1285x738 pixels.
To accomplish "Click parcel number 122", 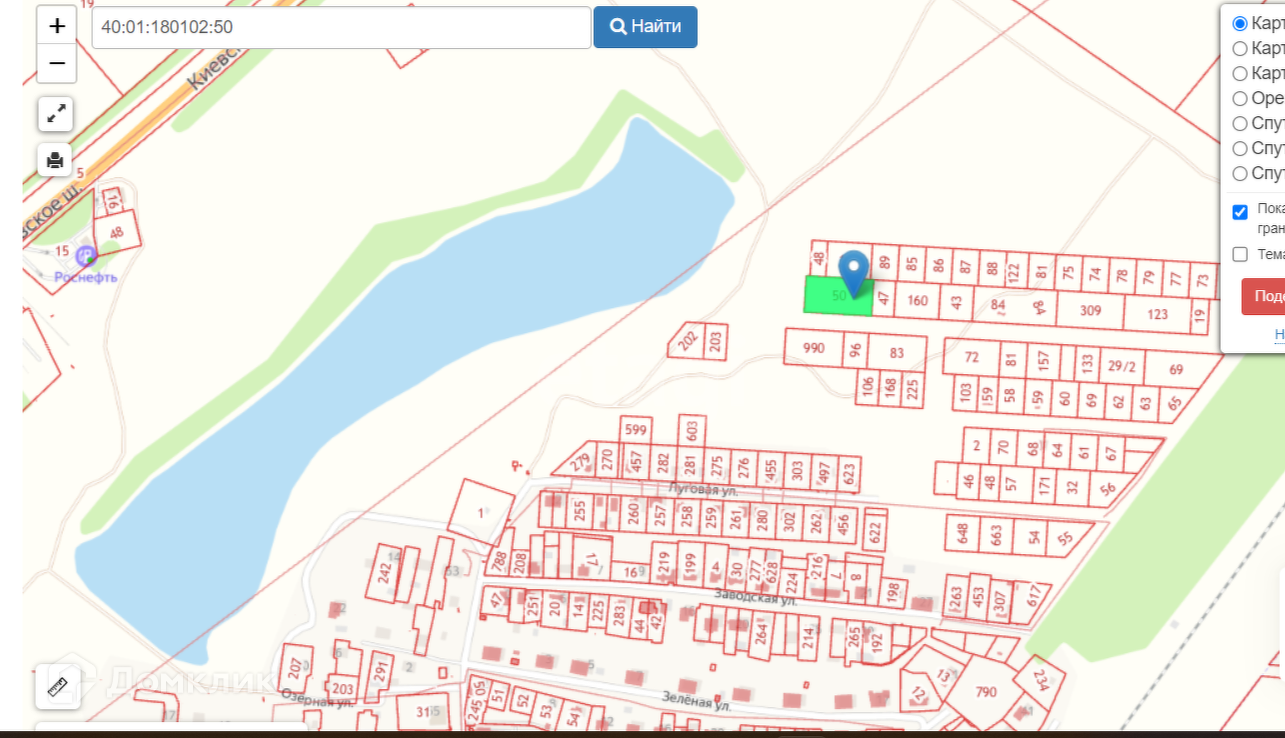I will (1014, 271).
